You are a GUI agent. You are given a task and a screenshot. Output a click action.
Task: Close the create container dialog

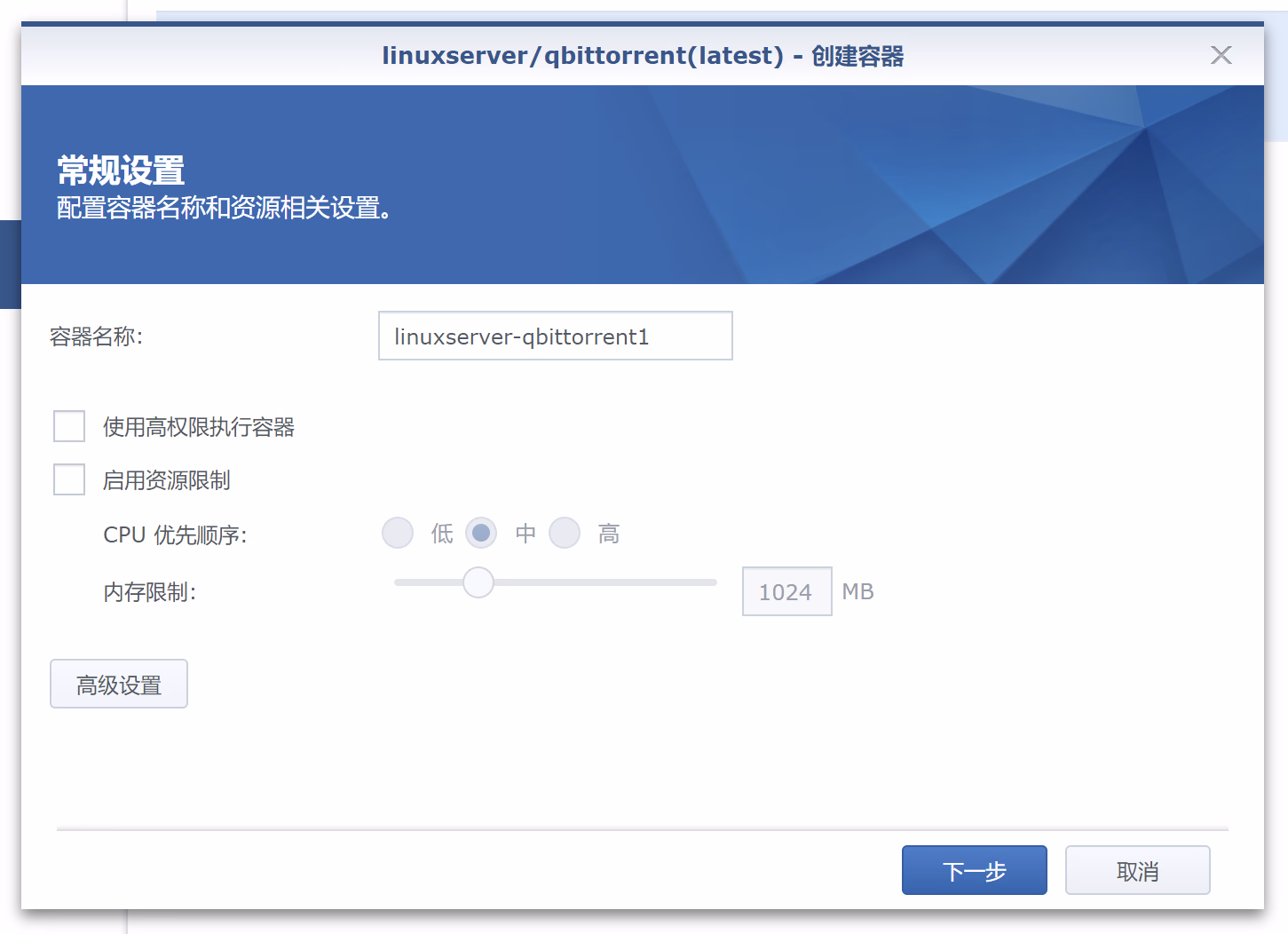[1221, 55]
